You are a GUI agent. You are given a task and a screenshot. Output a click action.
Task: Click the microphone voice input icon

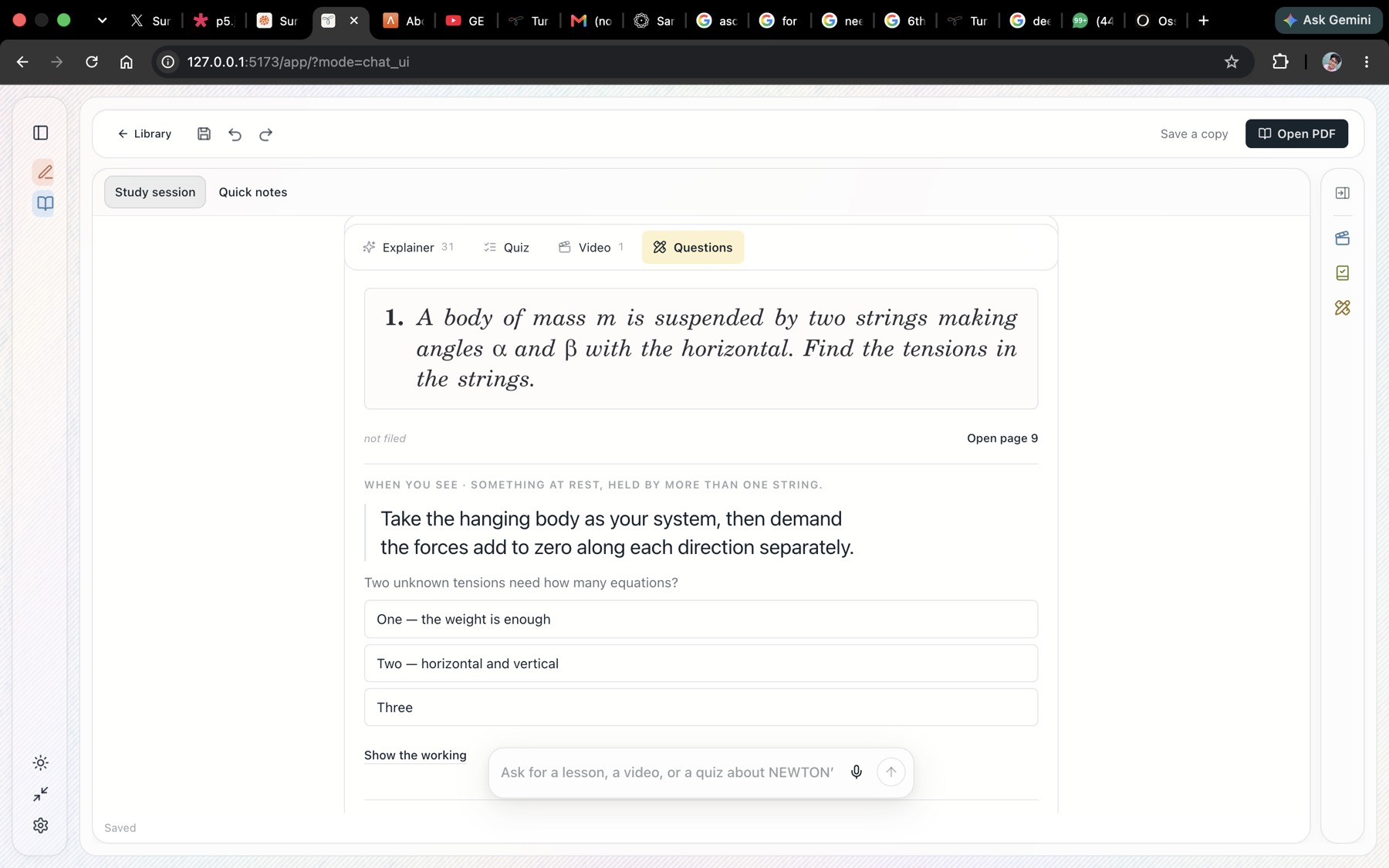pyautogui.click(x=857, y=772)
